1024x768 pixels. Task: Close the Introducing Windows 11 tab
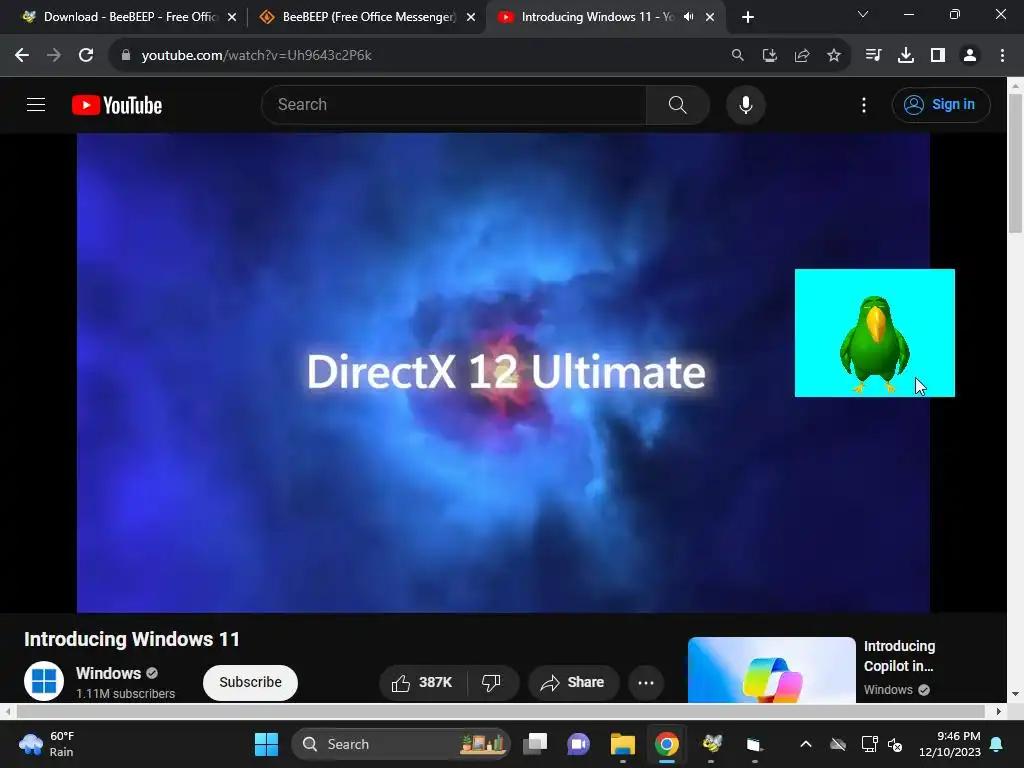click(x=709, y=18)
